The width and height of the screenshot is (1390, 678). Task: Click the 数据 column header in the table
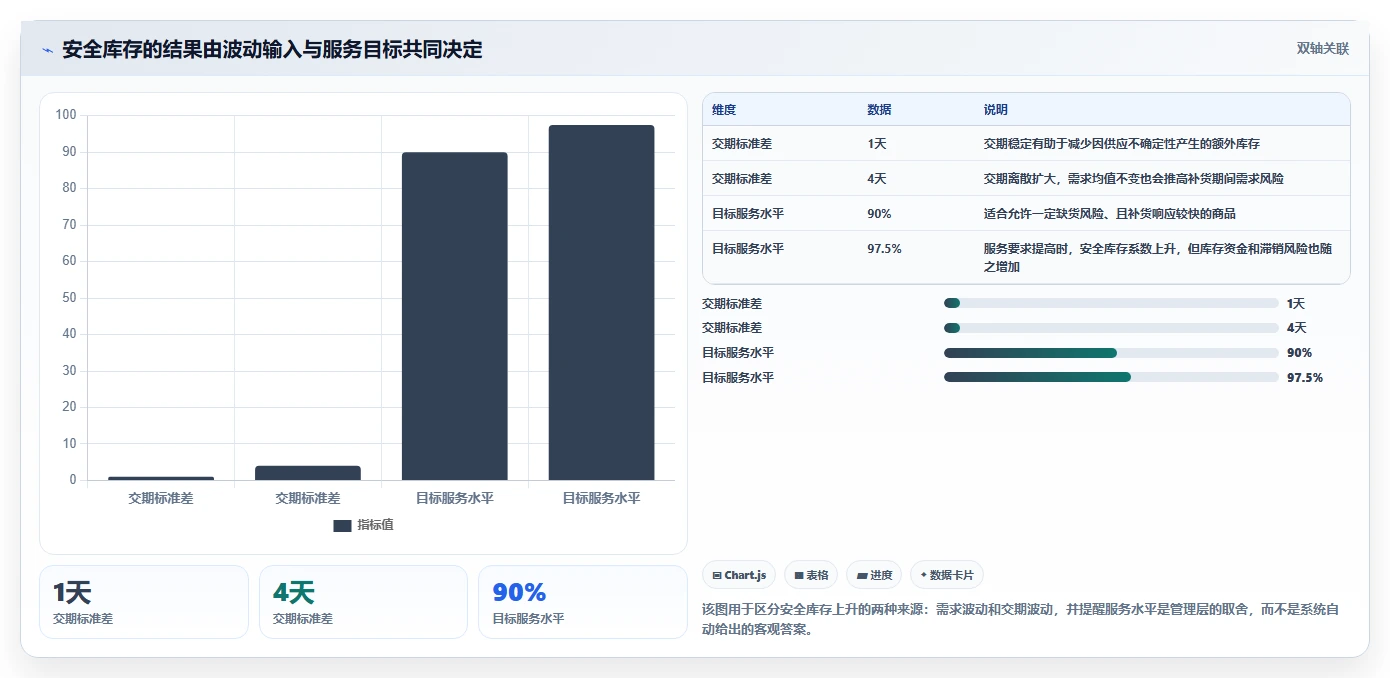click(879, 110)
